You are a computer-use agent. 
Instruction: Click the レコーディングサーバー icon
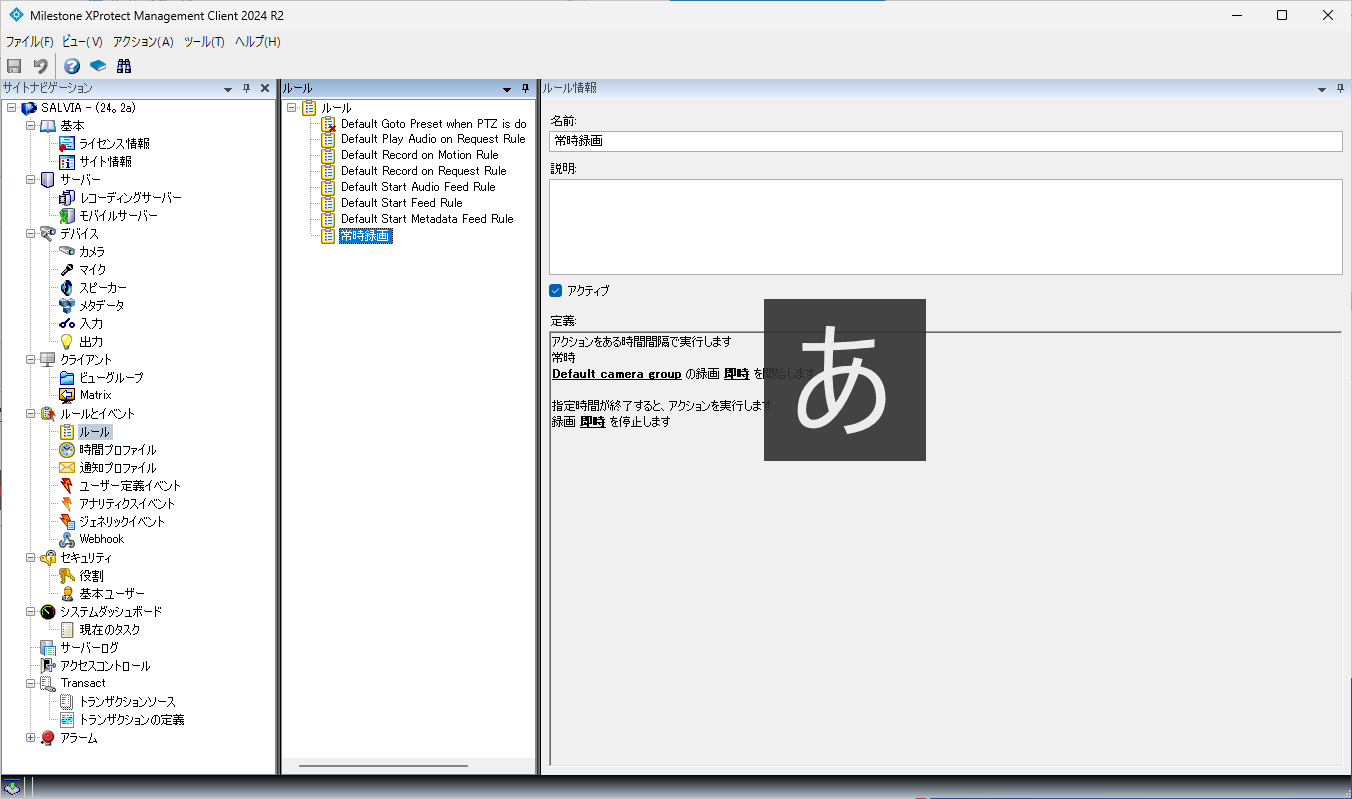67,198
